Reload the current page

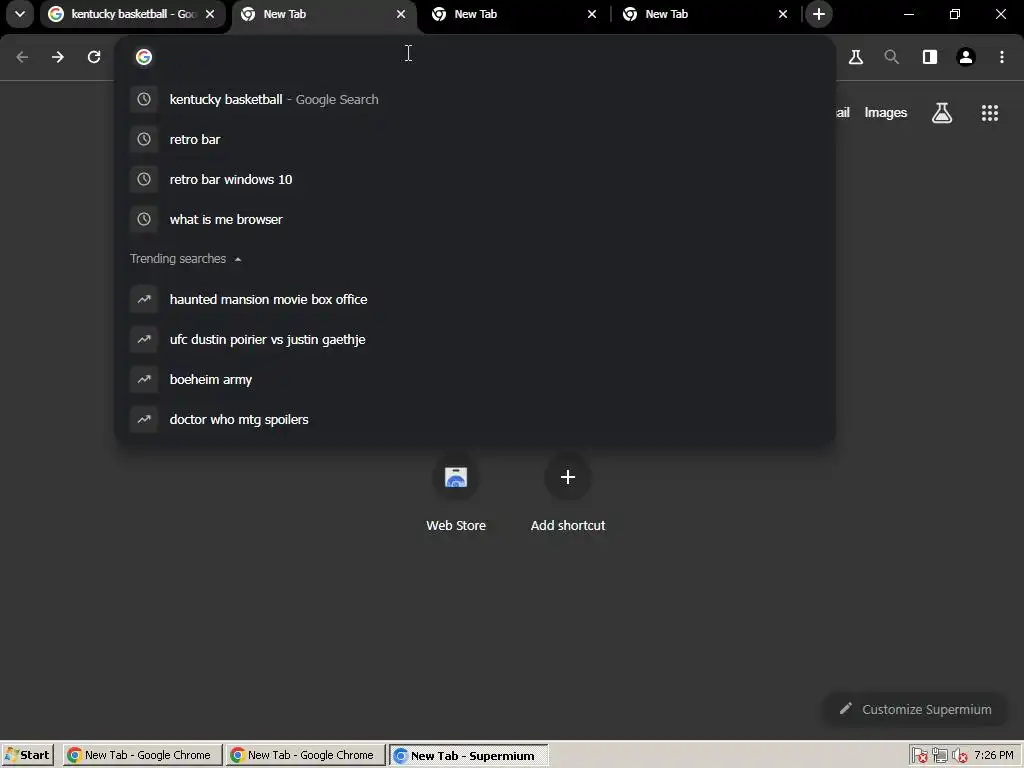[94, 57]
